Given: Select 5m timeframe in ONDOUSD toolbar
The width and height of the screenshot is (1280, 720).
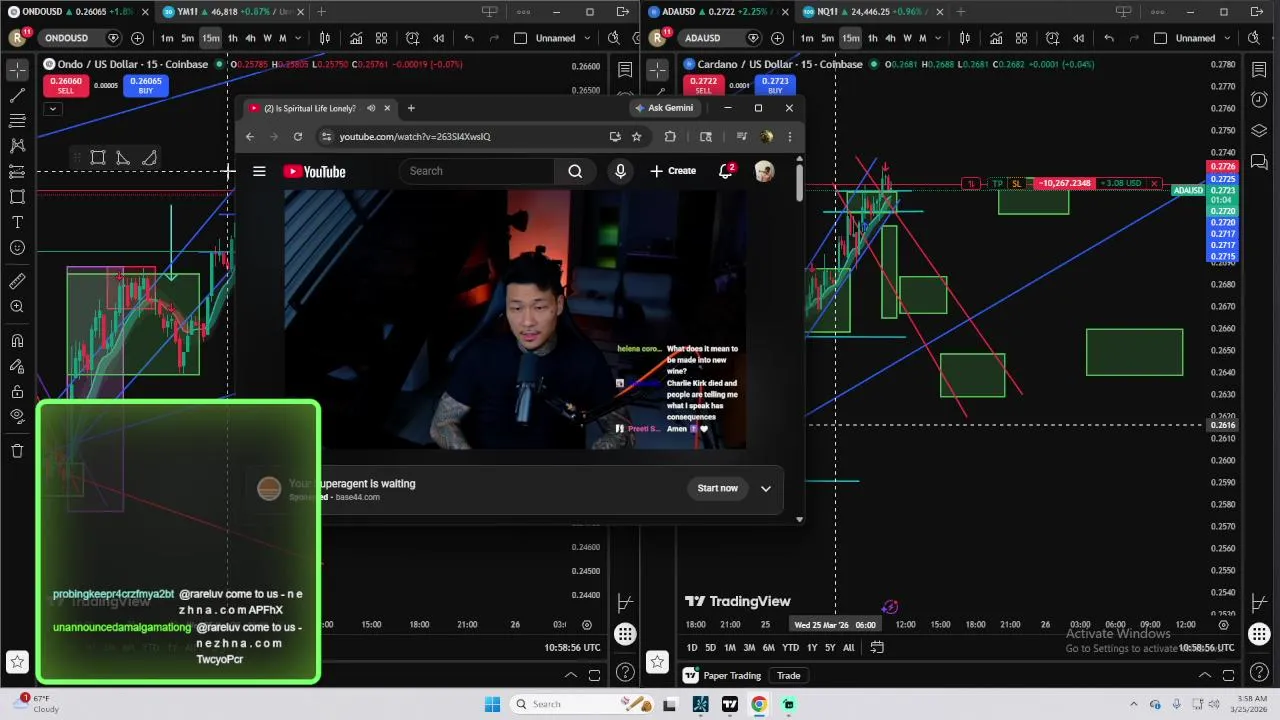Looking at the screenshot, I should coord(187,38).
